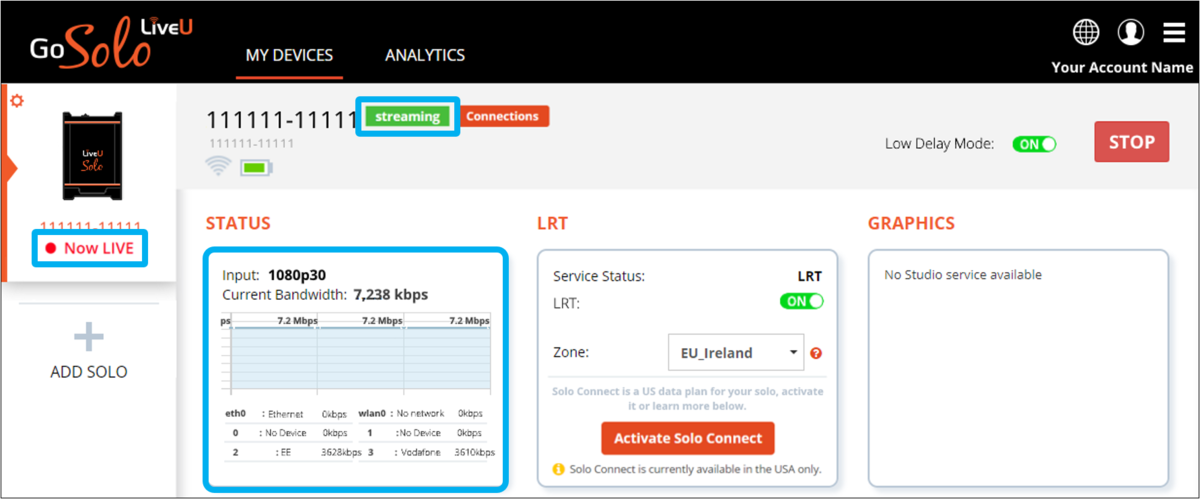Open the user account profile icon

(1131, 32)
